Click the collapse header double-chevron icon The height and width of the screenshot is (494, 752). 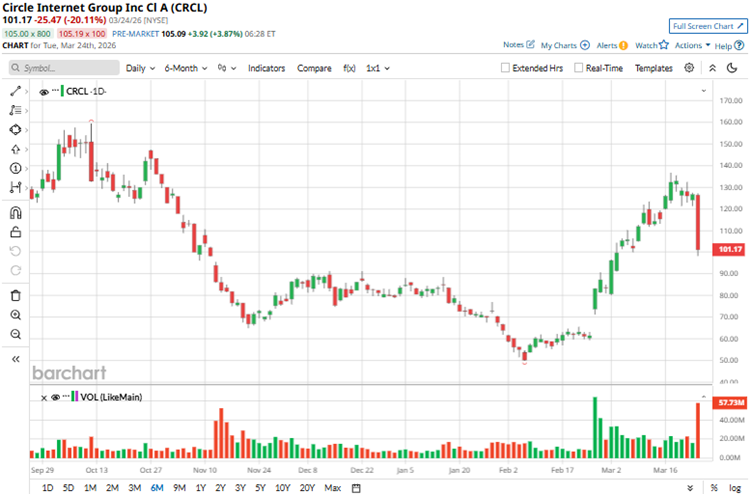coord(713,68)
